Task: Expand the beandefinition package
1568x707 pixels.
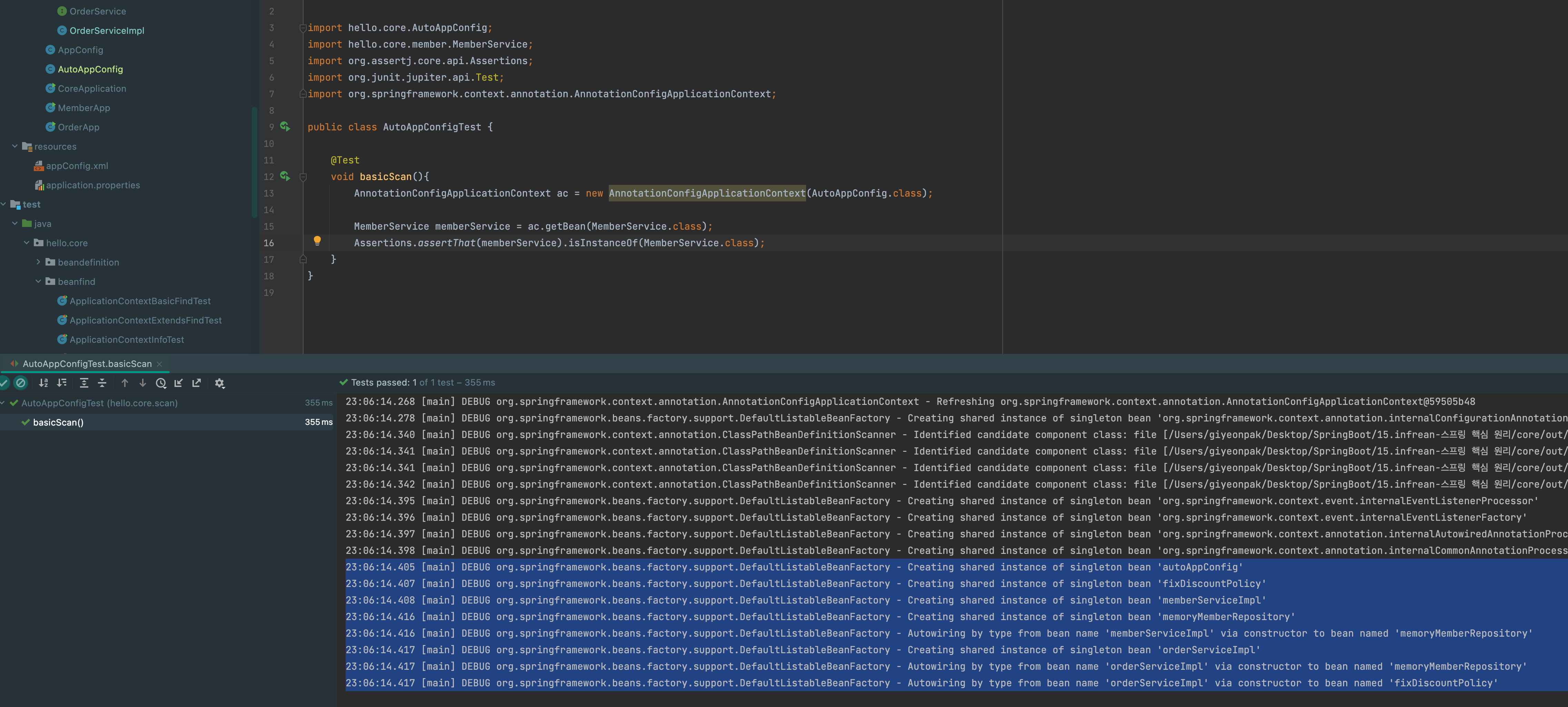Action: [x=38, y=262]
